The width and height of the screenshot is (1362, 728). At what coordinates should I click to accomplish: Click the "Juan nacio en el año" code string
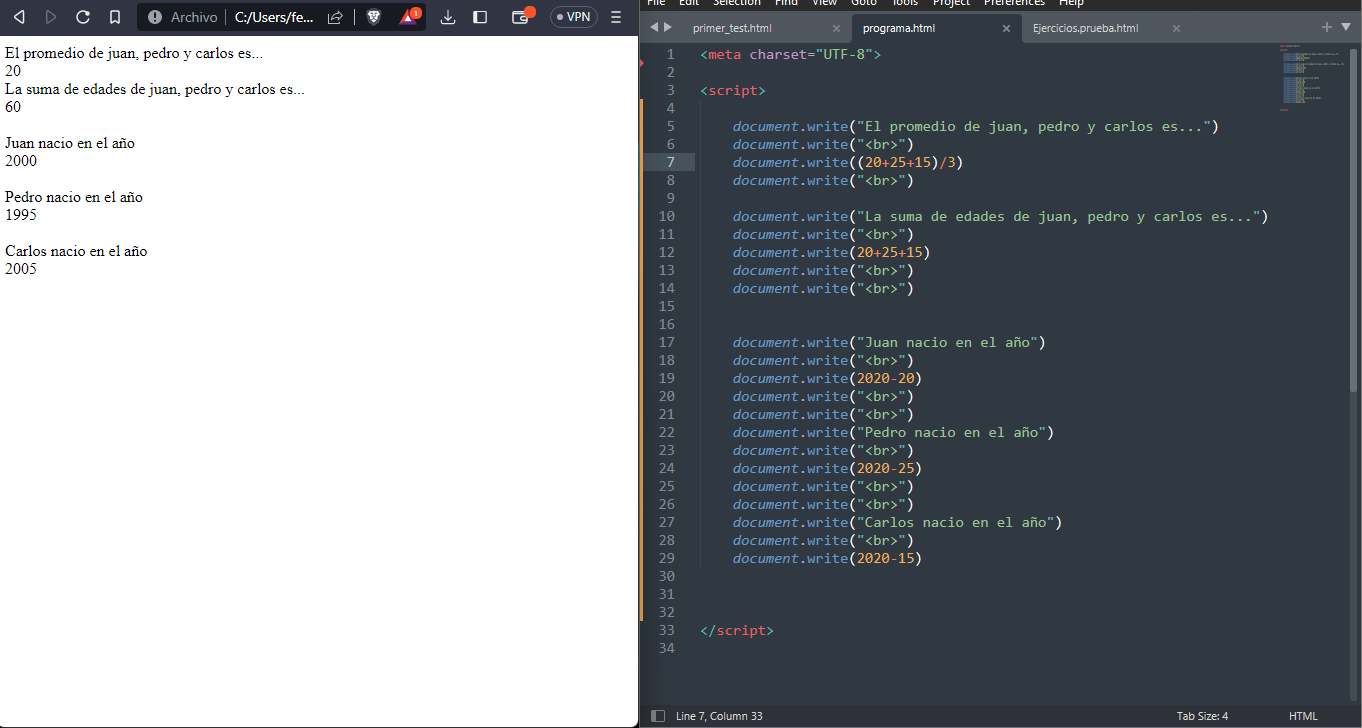pos(946,342)
